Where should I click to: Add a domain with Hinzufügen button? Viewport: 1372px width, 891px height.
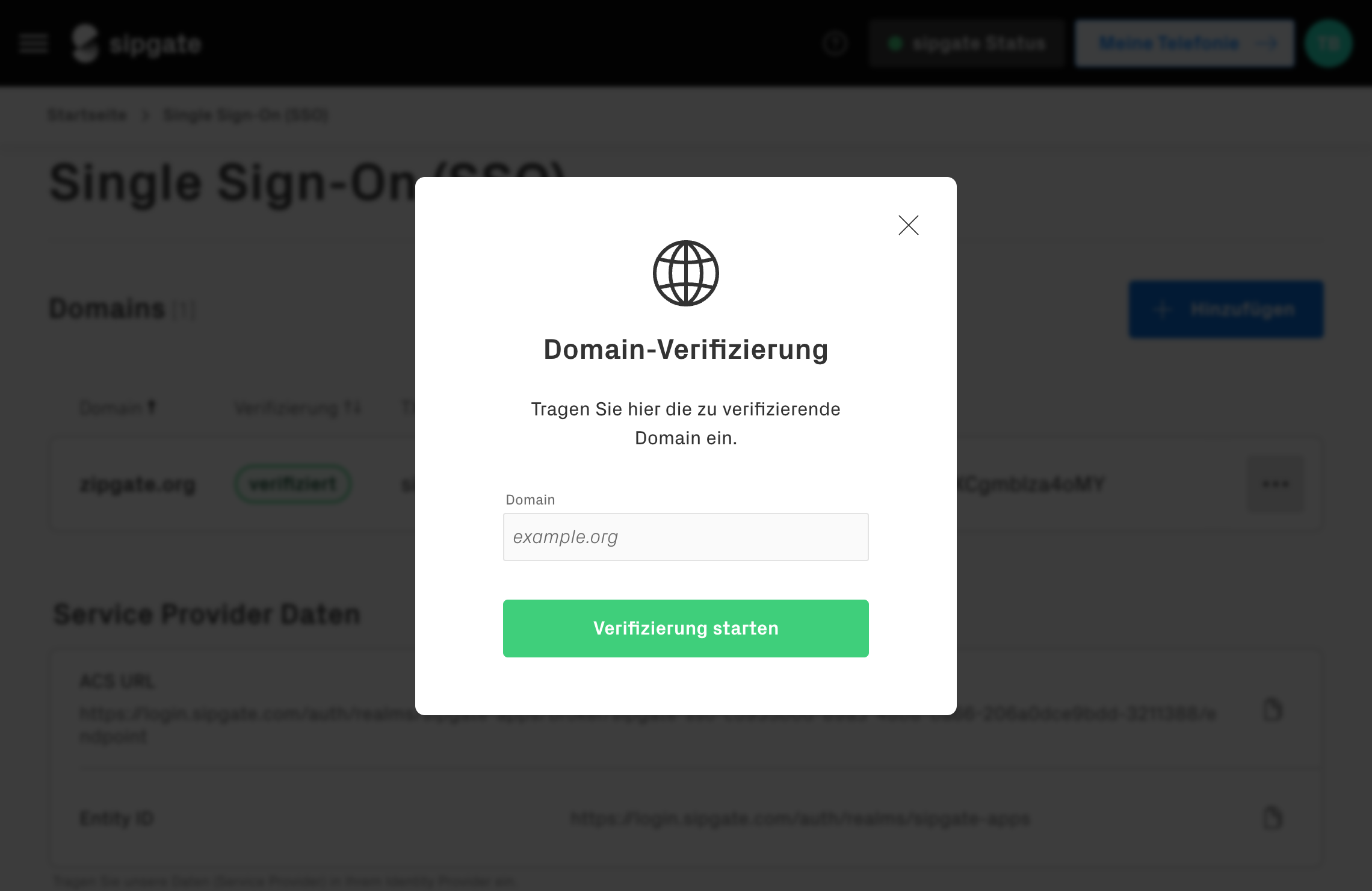[1226, 309]
